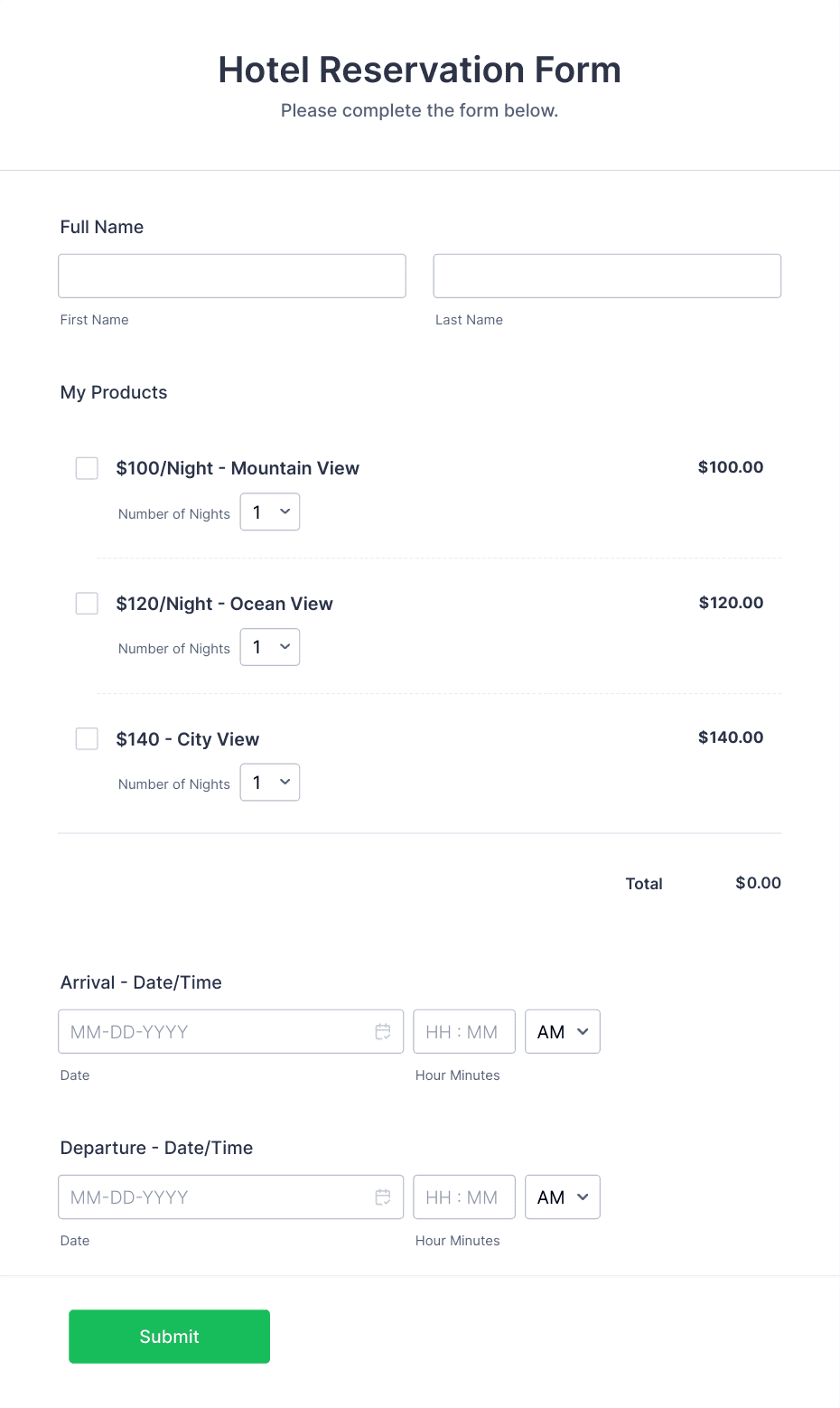The image size is (840, 1408).
Task: Click the Arrival date calendar icon
Action: pos(383,1031)
